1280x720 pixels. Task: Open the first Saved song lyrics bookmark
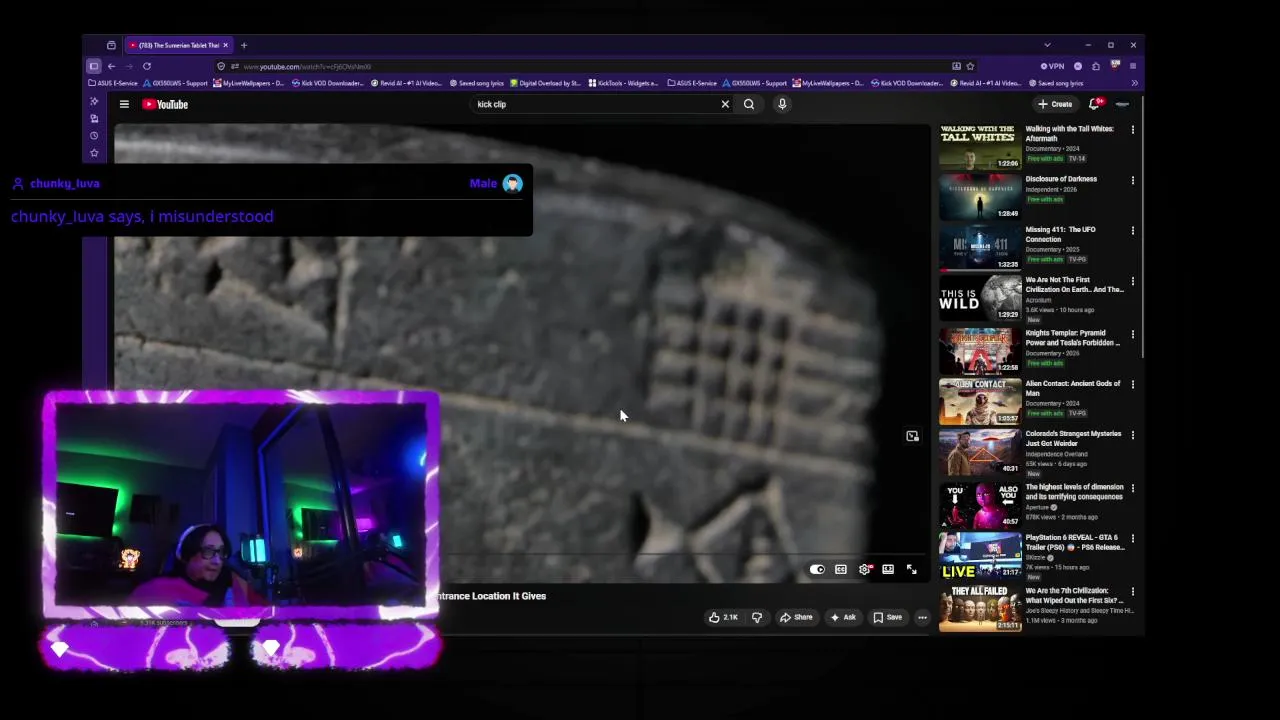tap(477, 83)
